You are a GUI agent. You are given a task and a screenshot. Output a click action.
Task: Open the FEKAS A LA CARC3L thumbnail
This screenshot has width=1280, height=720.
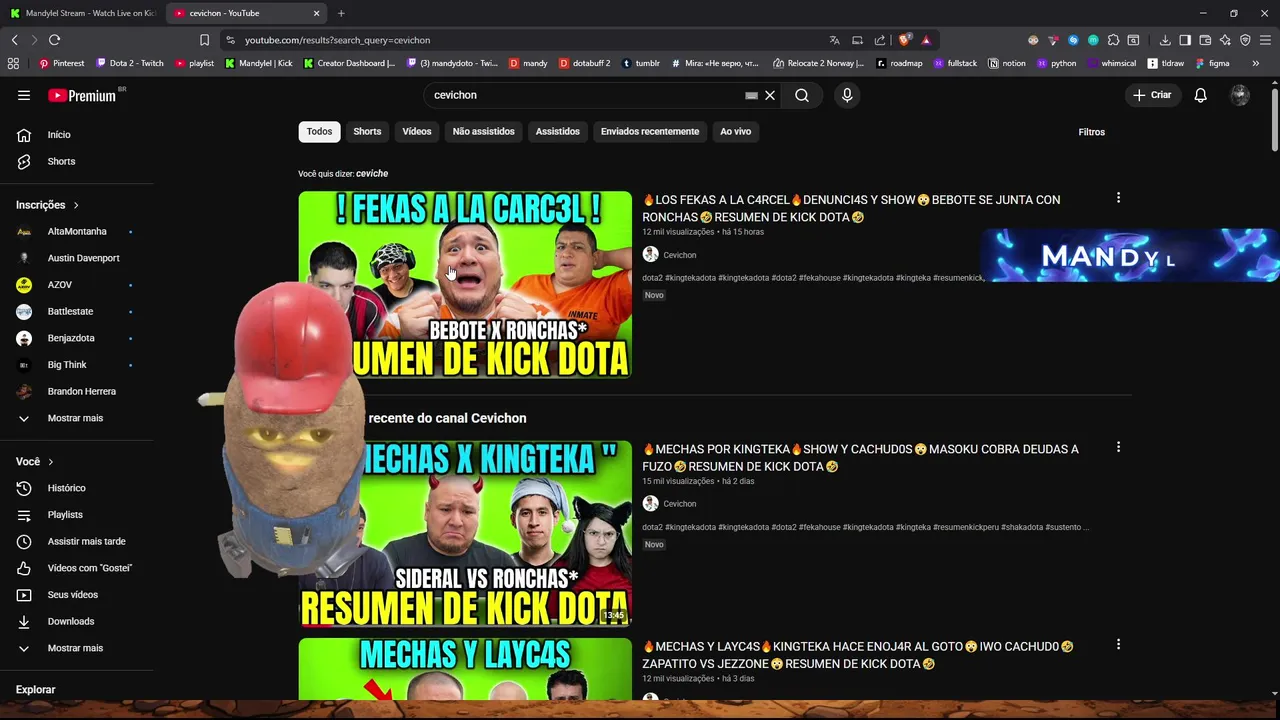point(465,284)
